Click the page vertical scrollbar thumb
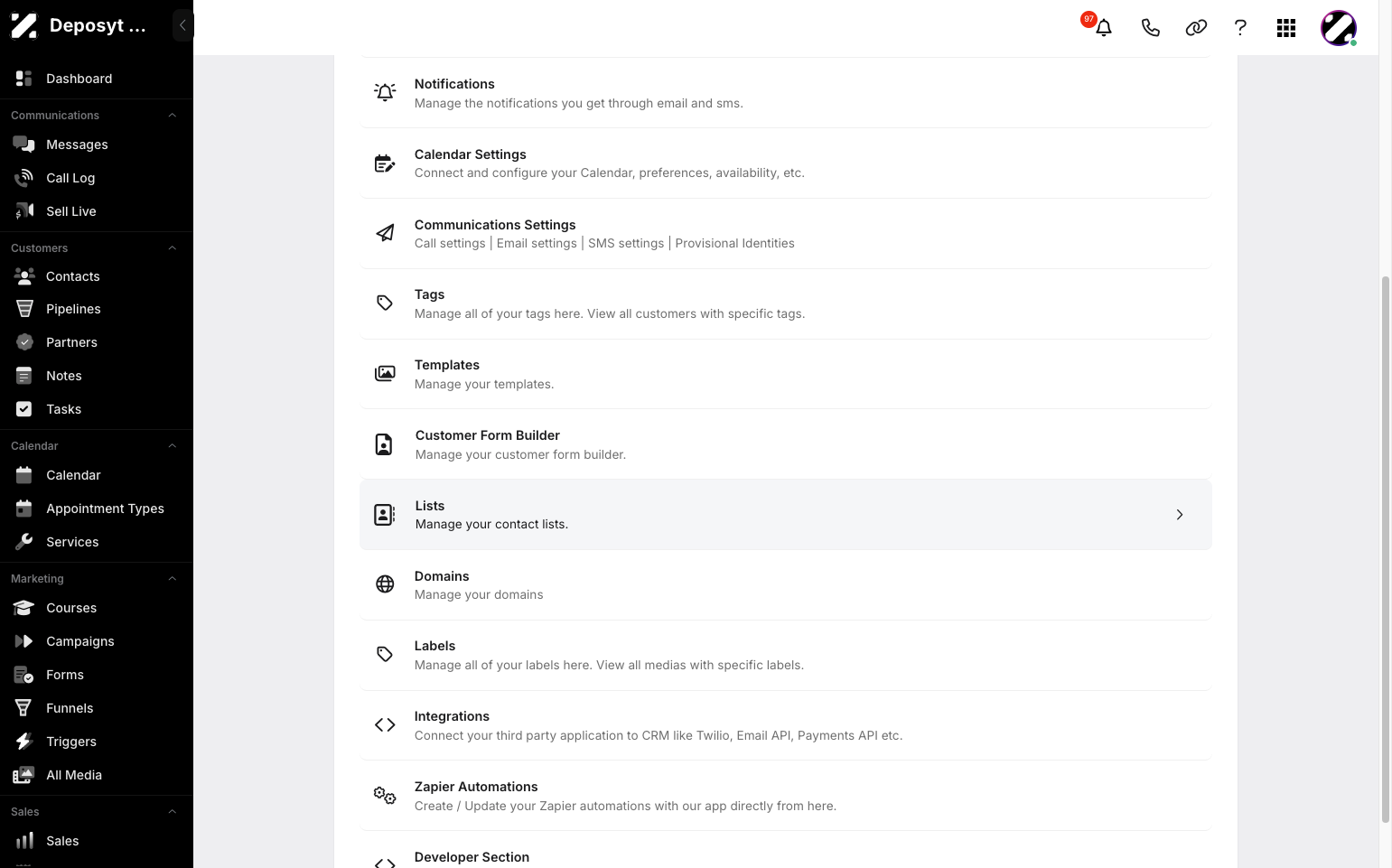The height and width of the screenshot is (868, 1392). coord(1385,549)
